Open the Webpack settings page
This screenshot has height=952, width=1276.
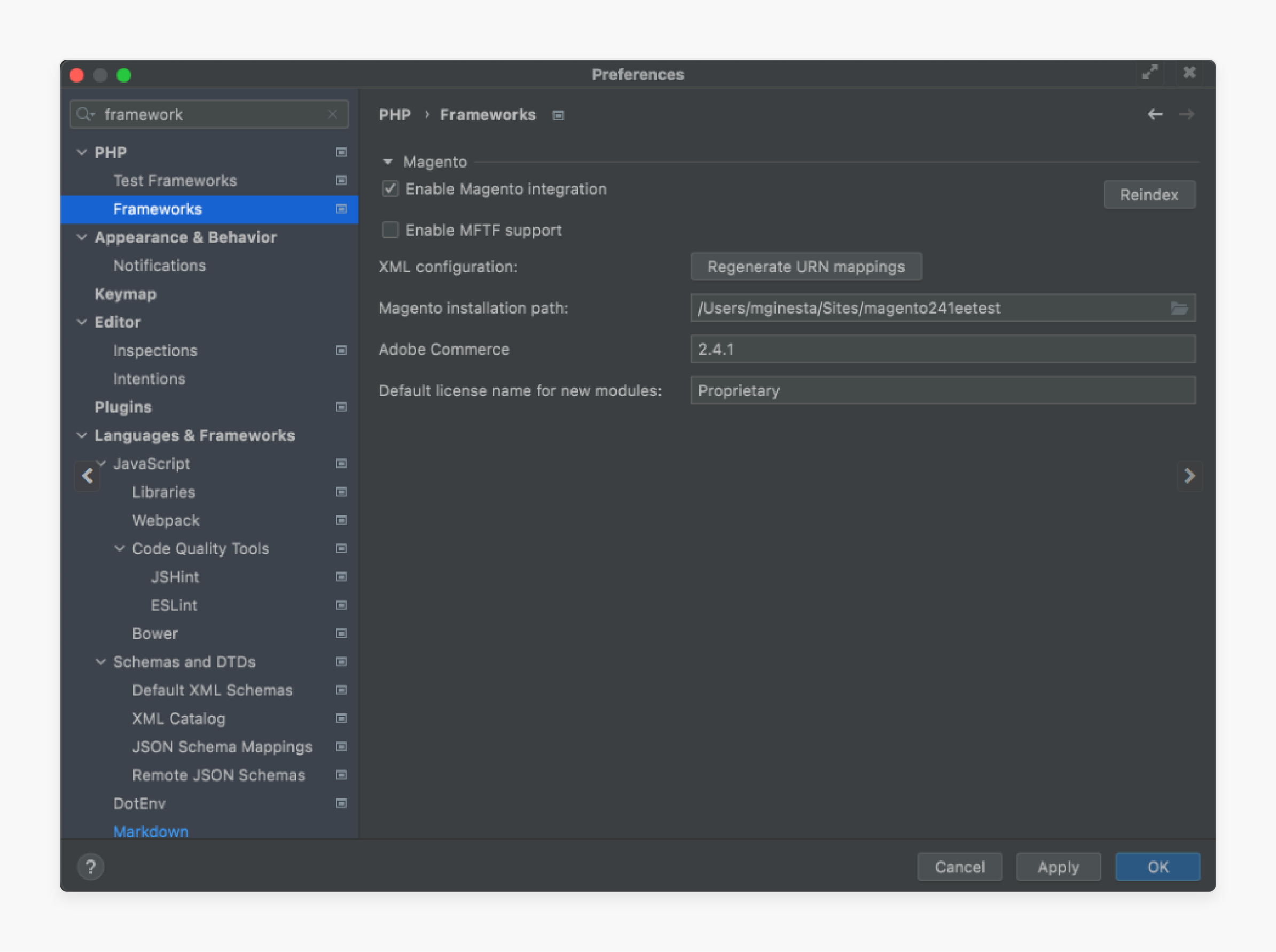(166, 520)
